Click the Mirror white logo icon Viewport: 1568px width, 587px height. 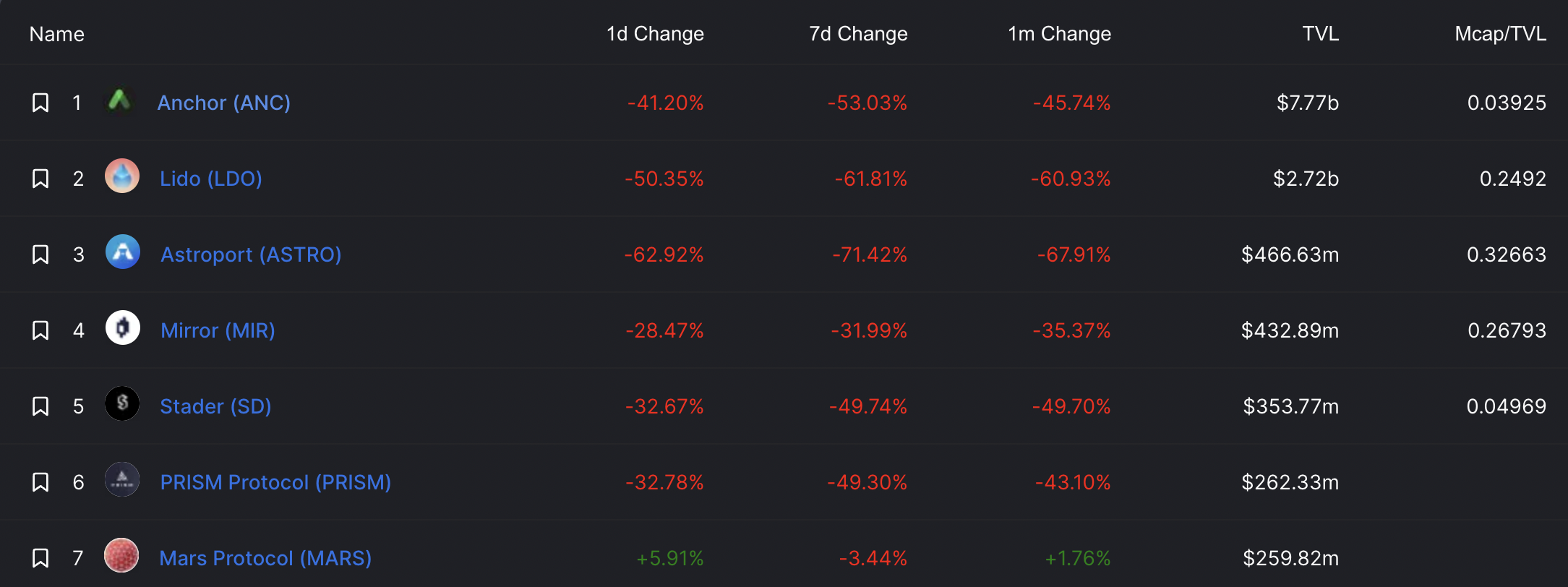coord(122,328)
